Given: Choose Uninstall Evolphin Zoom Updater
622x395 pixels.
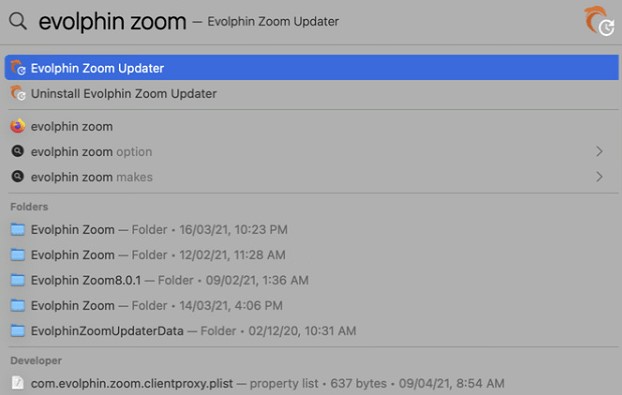Looking at the screenshot, I should (311, 93).
